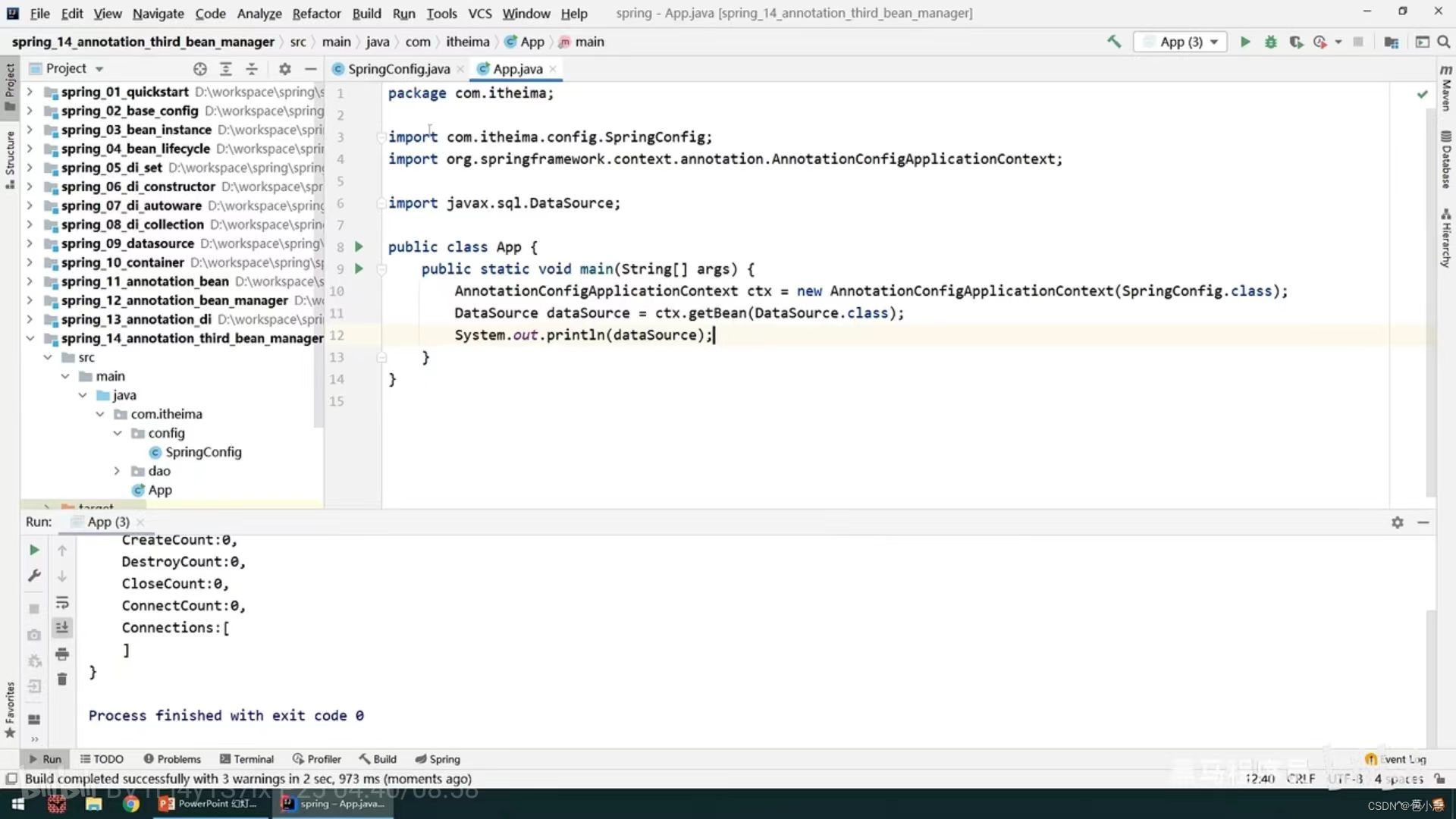Switch to SpringConfig.java editor tab
Viewport: 1456px width, 819px height.
pos(398,69)
